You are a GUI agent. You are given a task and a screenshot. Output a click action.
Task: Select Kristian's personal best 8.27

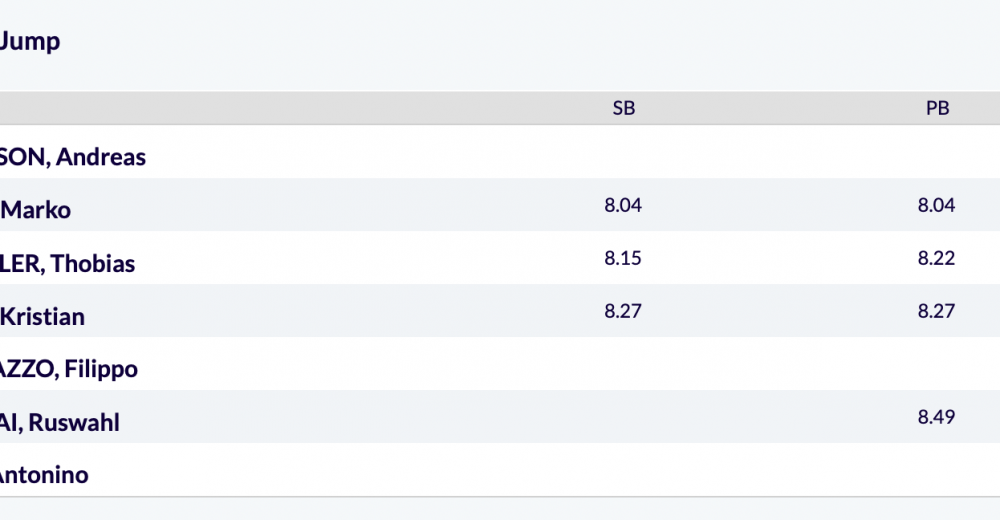(x=936, y=311)
